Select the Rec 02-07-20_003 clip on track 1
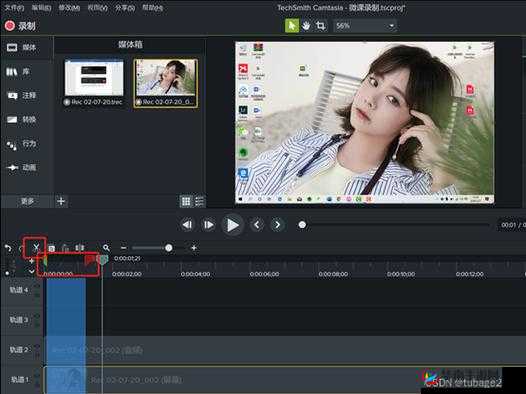This screenshot has height=394, width=526. [285, 380]
